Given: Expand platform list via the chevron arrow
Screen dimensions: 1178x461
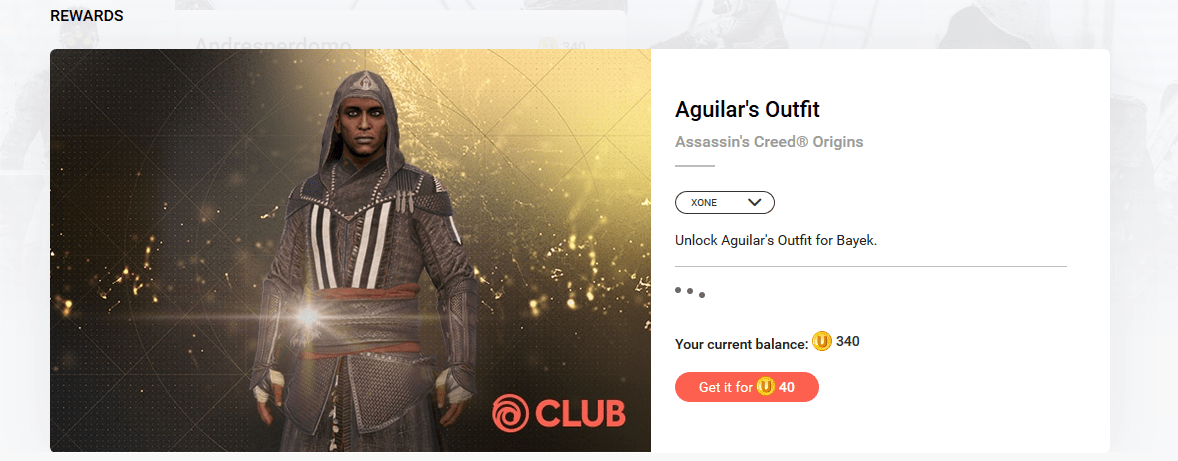Looking at the screenshot, I should 754,203.
